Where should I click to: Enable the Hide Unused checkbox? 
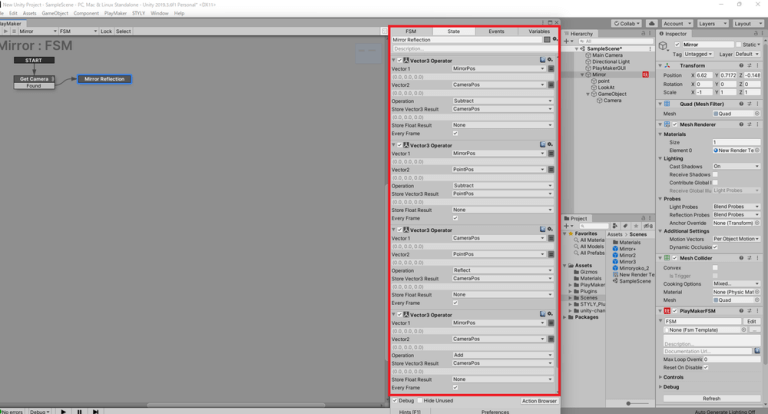click(419, 400)
